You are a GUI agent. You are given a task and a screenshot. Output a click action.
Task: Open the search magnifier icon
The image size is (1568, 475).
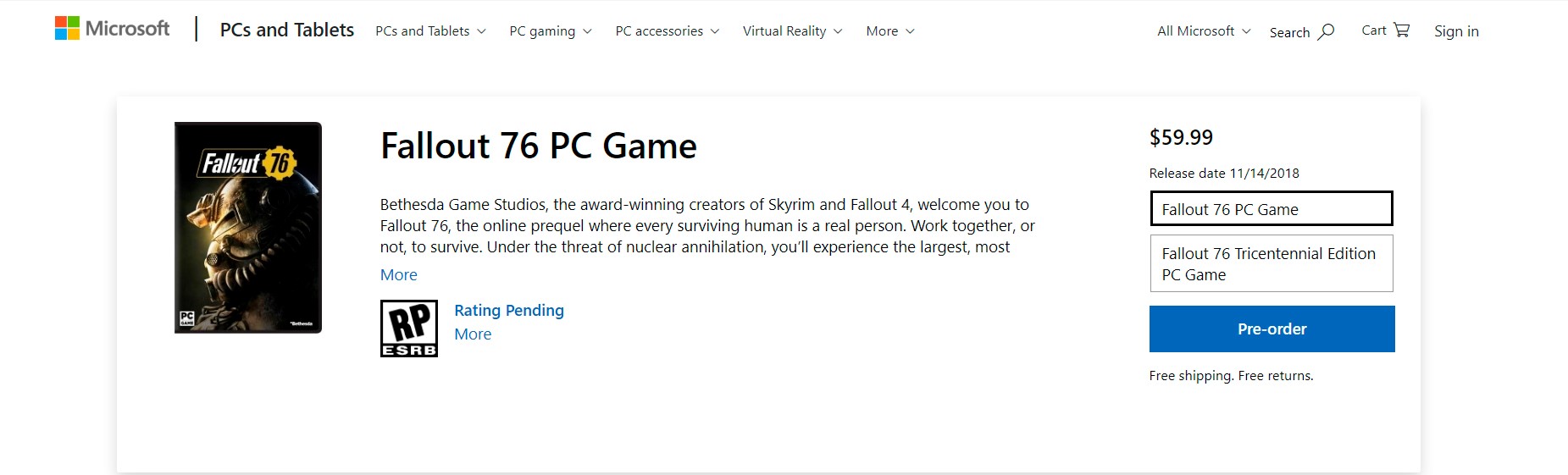pos(1326,31)
